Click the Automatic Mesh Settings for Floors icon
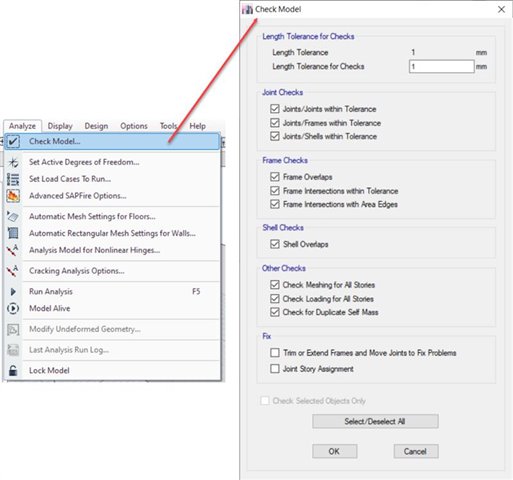The height and width of the screenshot is (480, 513). point(13,216)
